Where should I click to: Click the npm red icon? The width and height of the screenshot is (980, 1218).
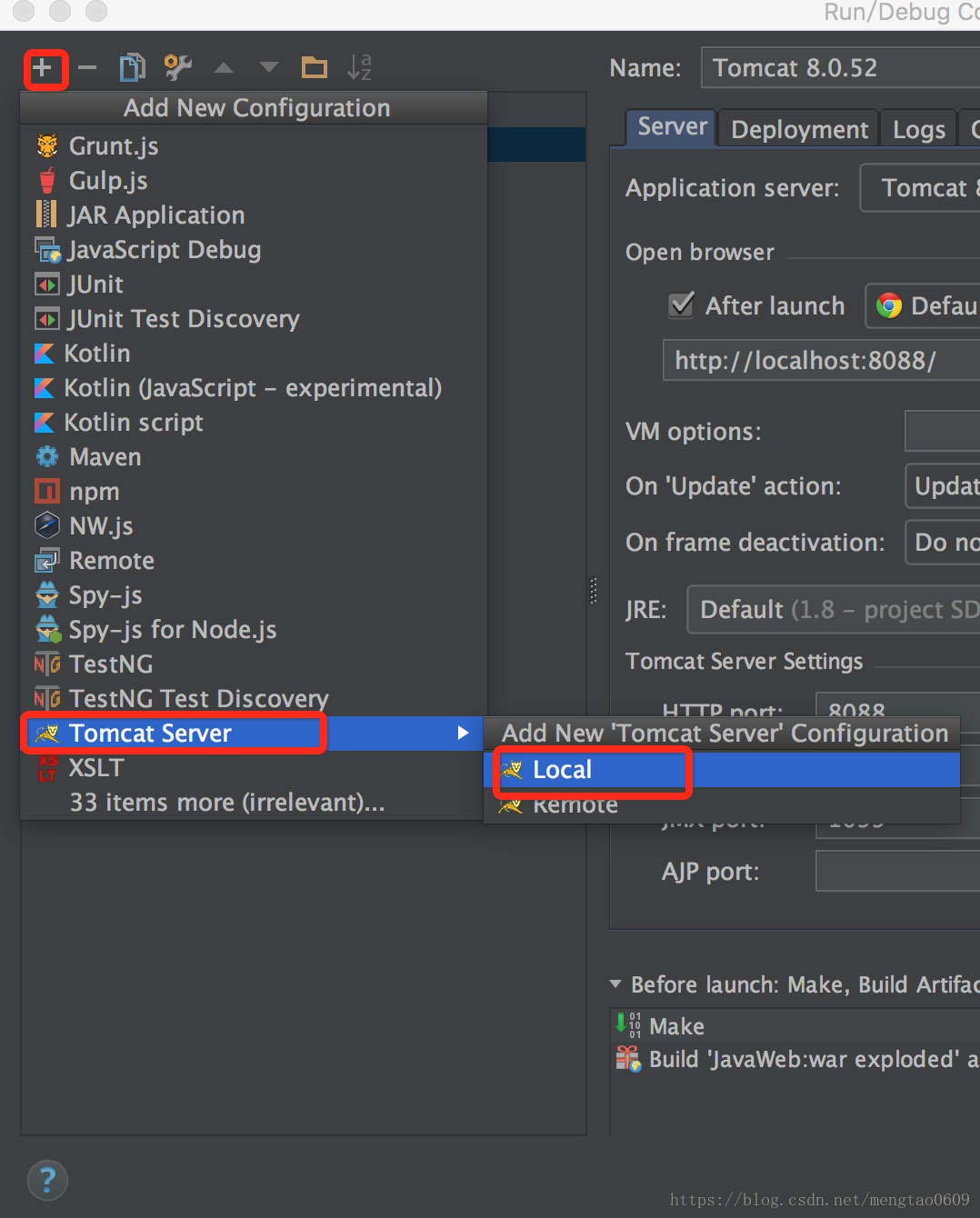point(47,491)
